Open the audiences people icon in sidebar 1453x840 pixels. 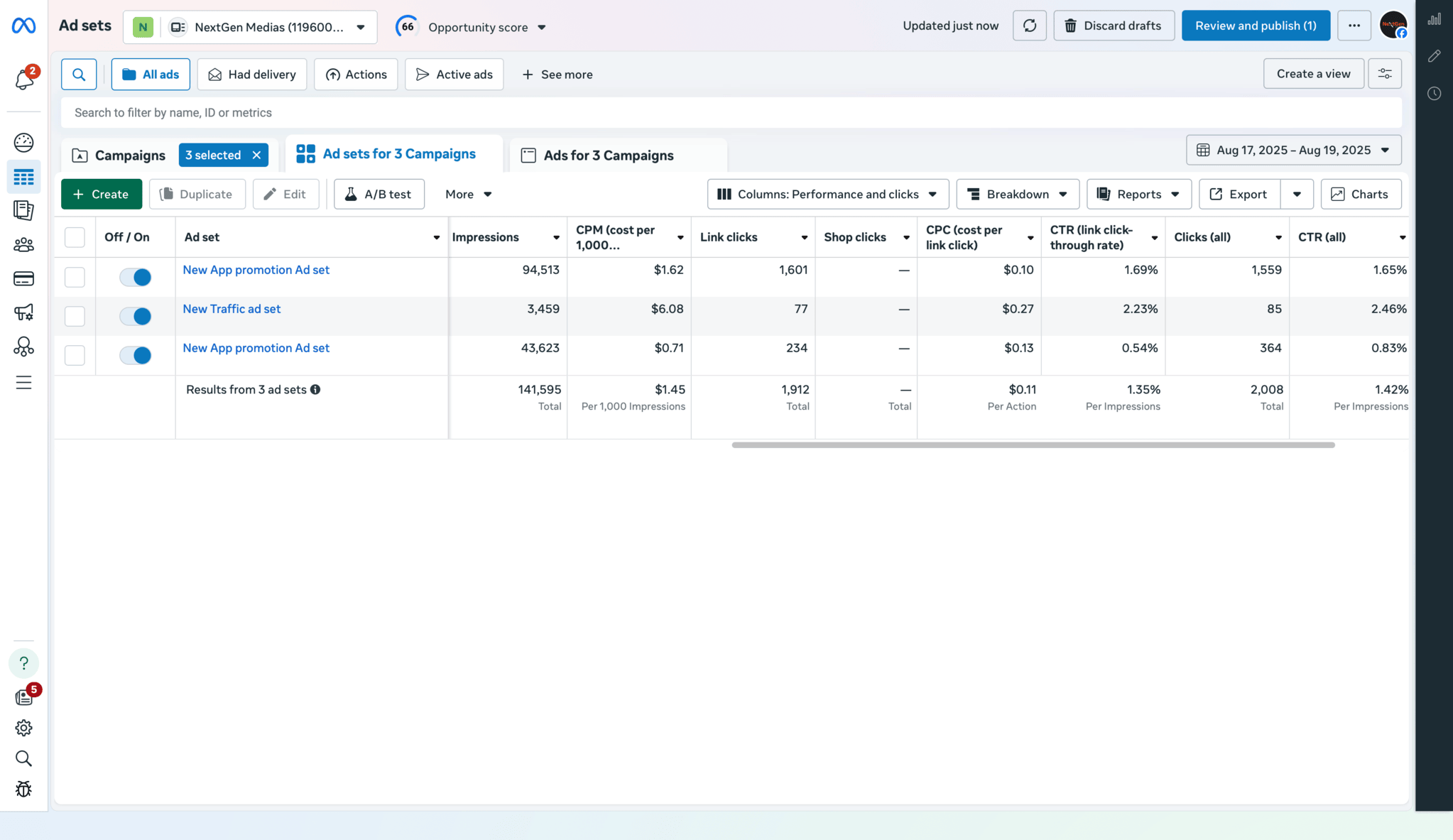tap(23, 245)
